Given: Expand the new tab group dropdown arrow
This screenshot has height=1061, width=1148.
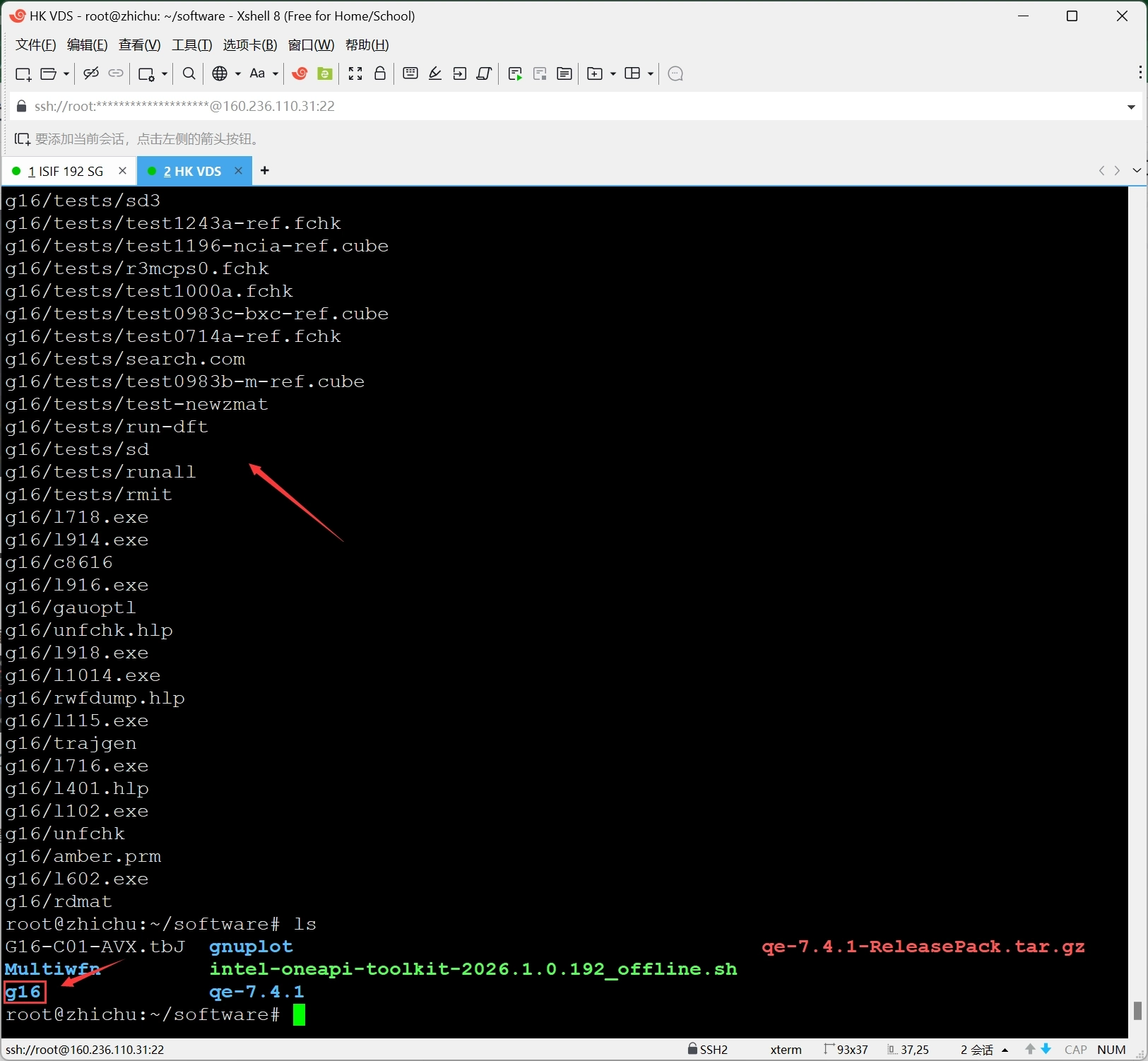Looking at the screenshot, I should point(613,73).
